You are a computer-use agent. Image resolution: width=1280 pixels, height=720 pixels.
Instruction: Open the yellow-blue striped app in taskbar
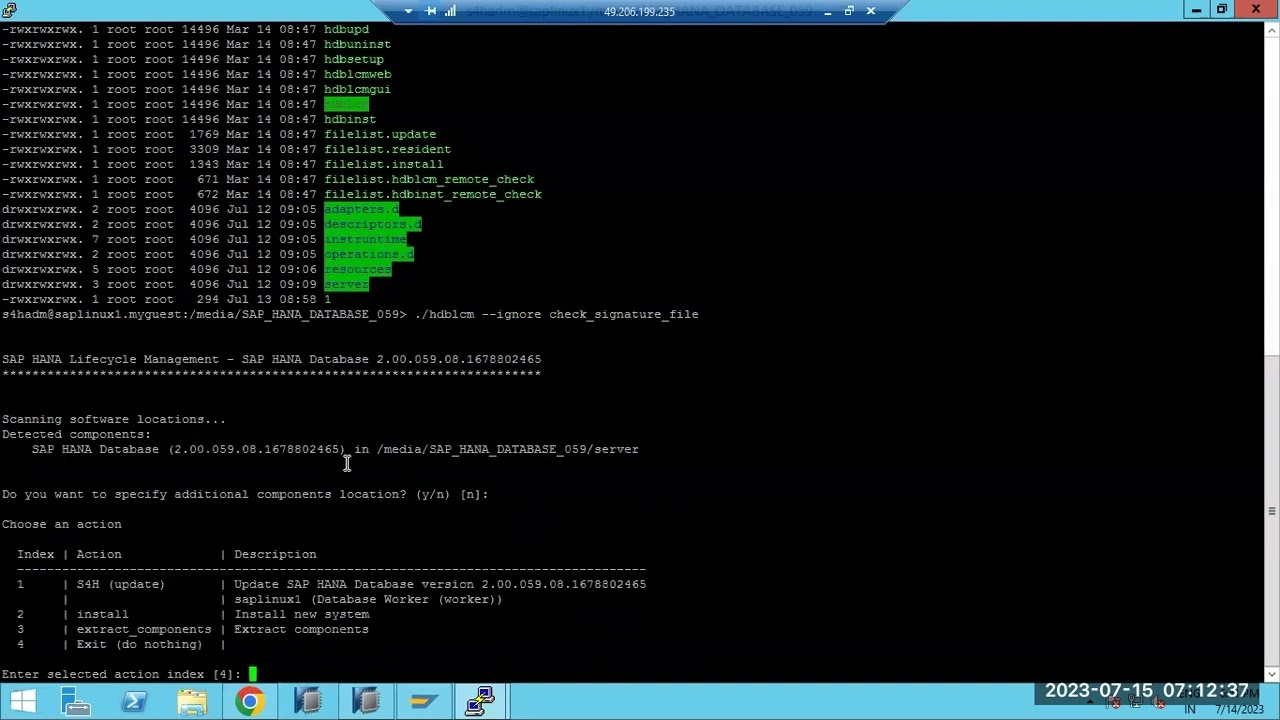tap(424, 702)
